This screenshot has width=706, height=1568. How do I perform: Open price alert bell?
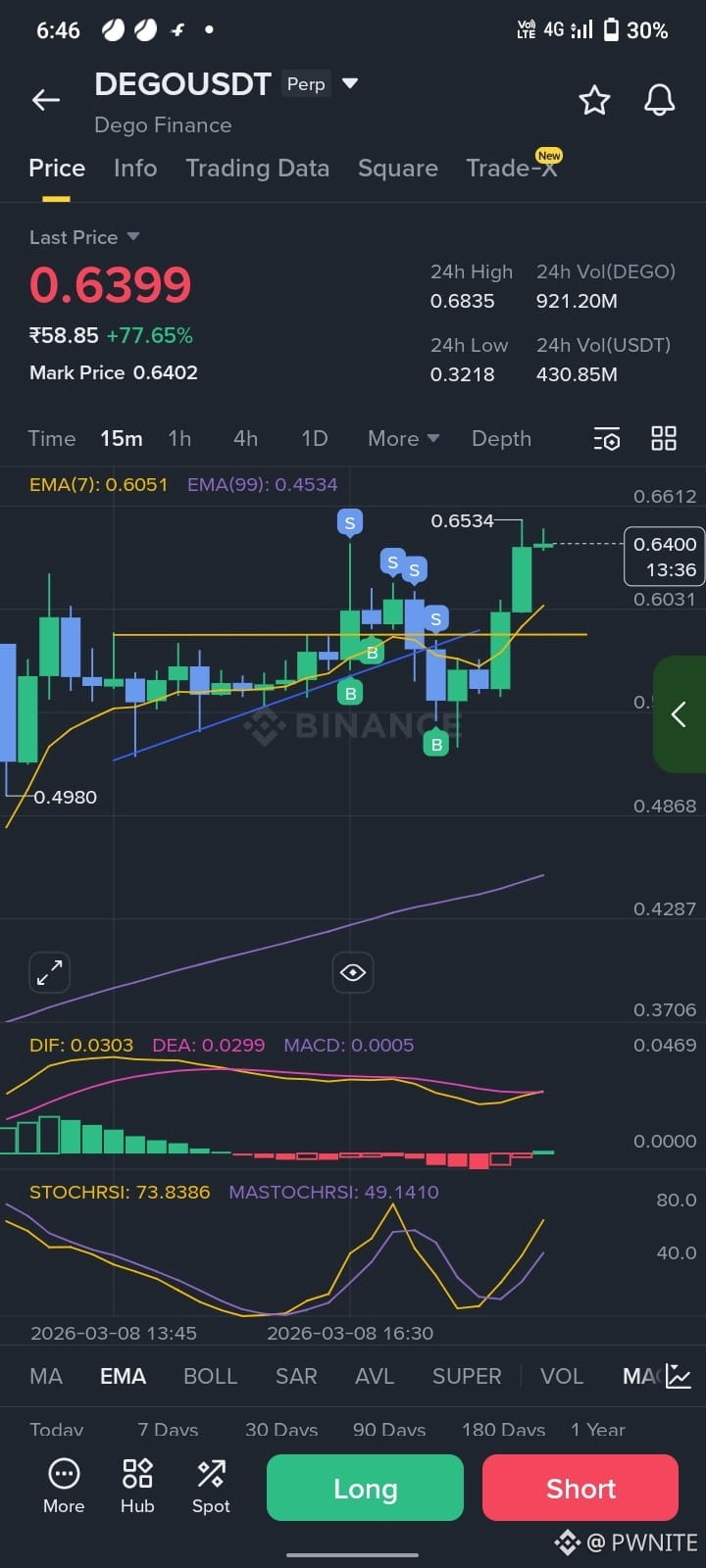659,100
